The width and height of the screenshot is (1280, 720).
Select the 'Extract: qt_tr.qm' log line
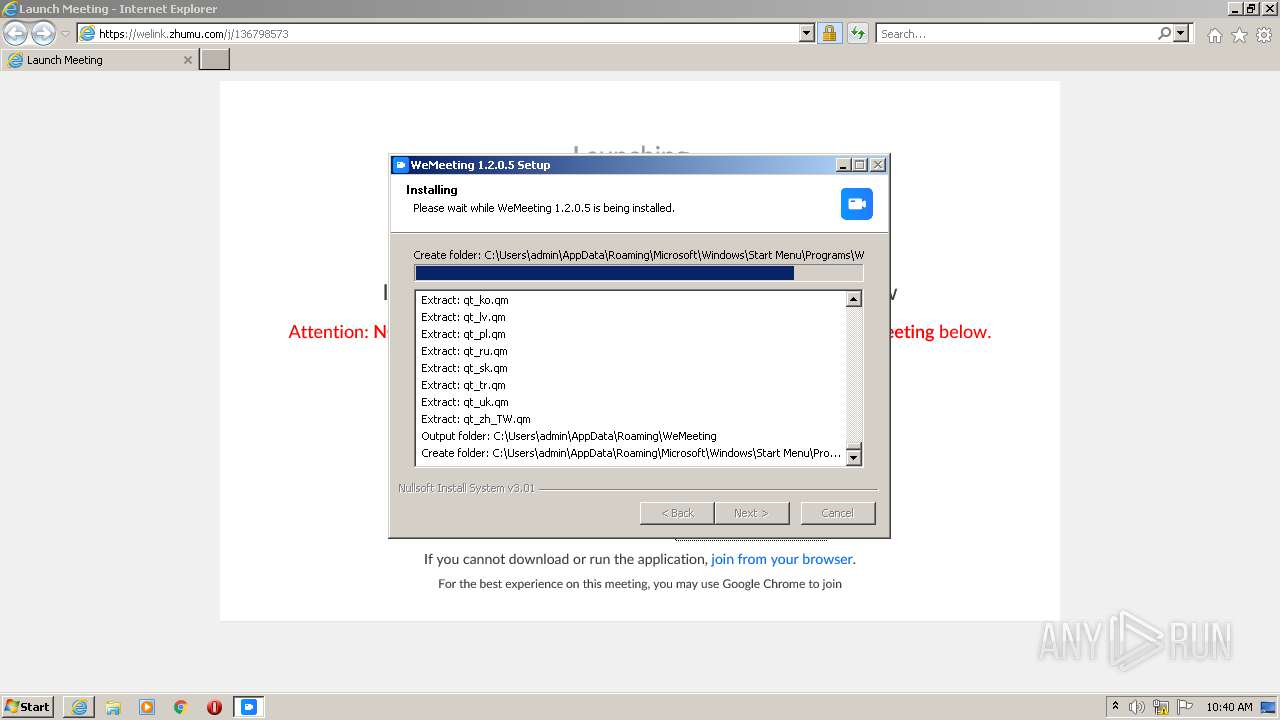(463, 385)
